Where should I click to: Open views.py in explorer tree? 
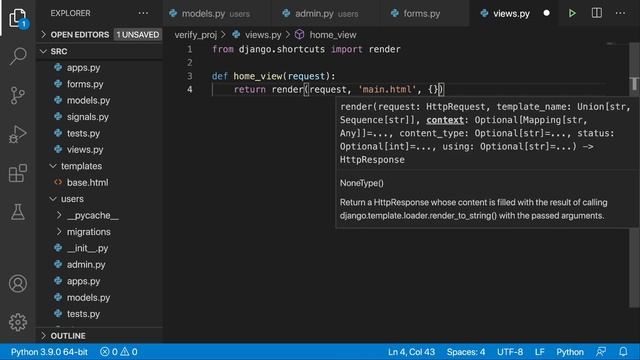click(85, 150)
